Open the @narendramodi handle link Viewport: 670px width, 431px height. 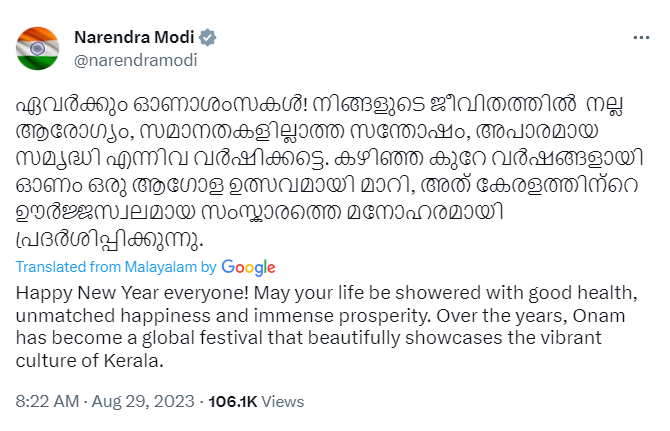pyautogui.click(x=136, y=59)
